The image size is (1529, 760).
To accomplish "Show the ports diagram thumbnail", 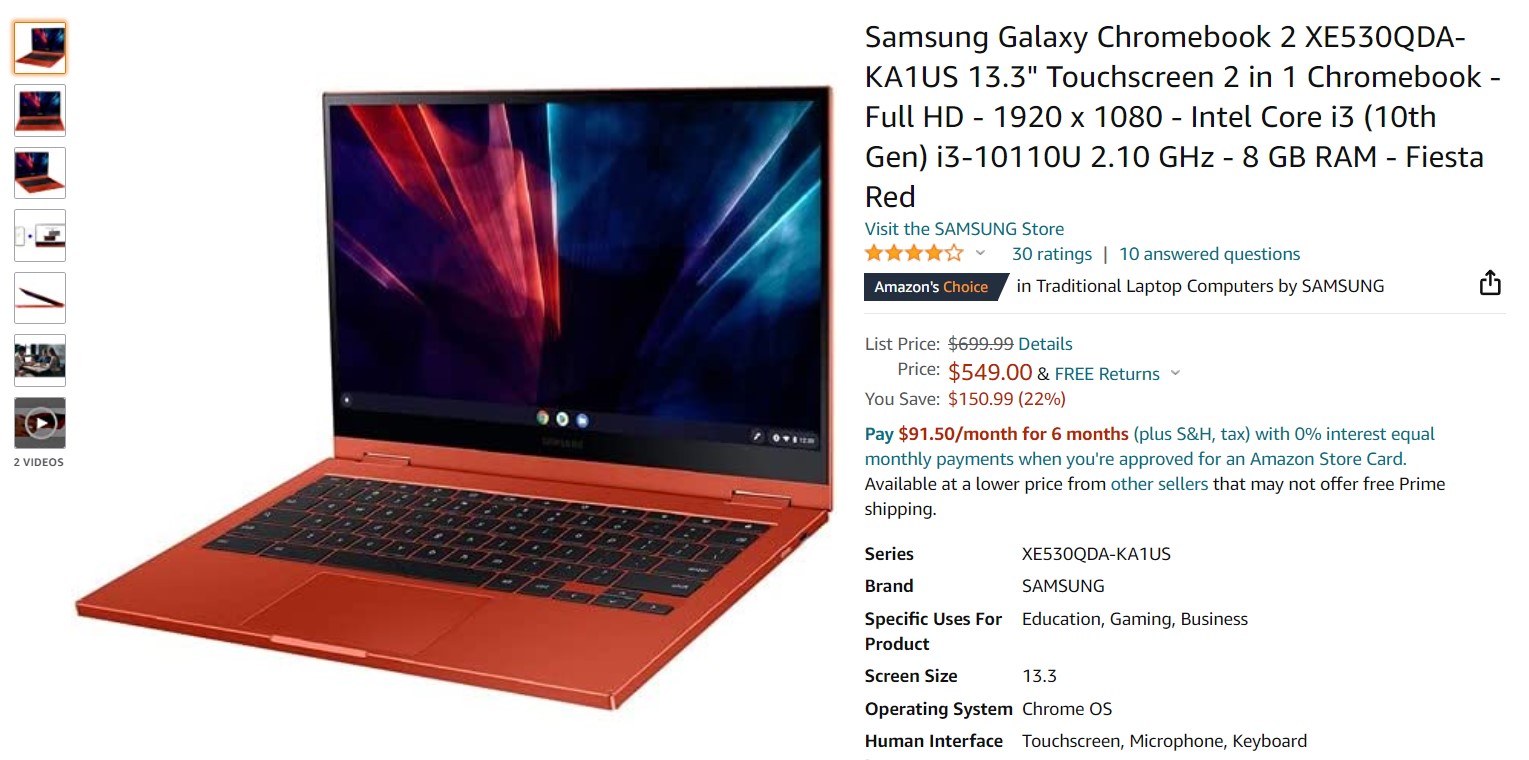I will click(40, 235).
